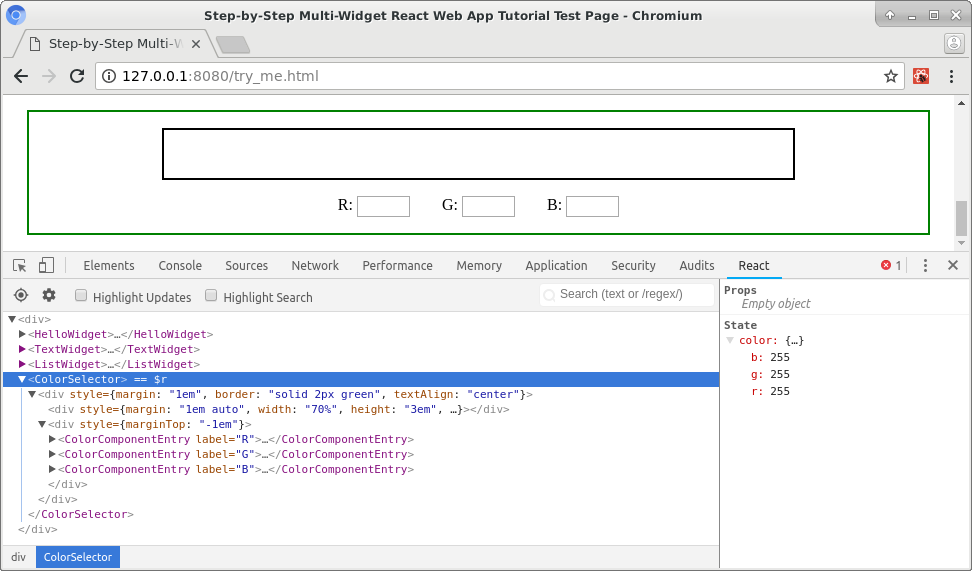Click the color preview box

pyautogui.click(x=478, y=154)
